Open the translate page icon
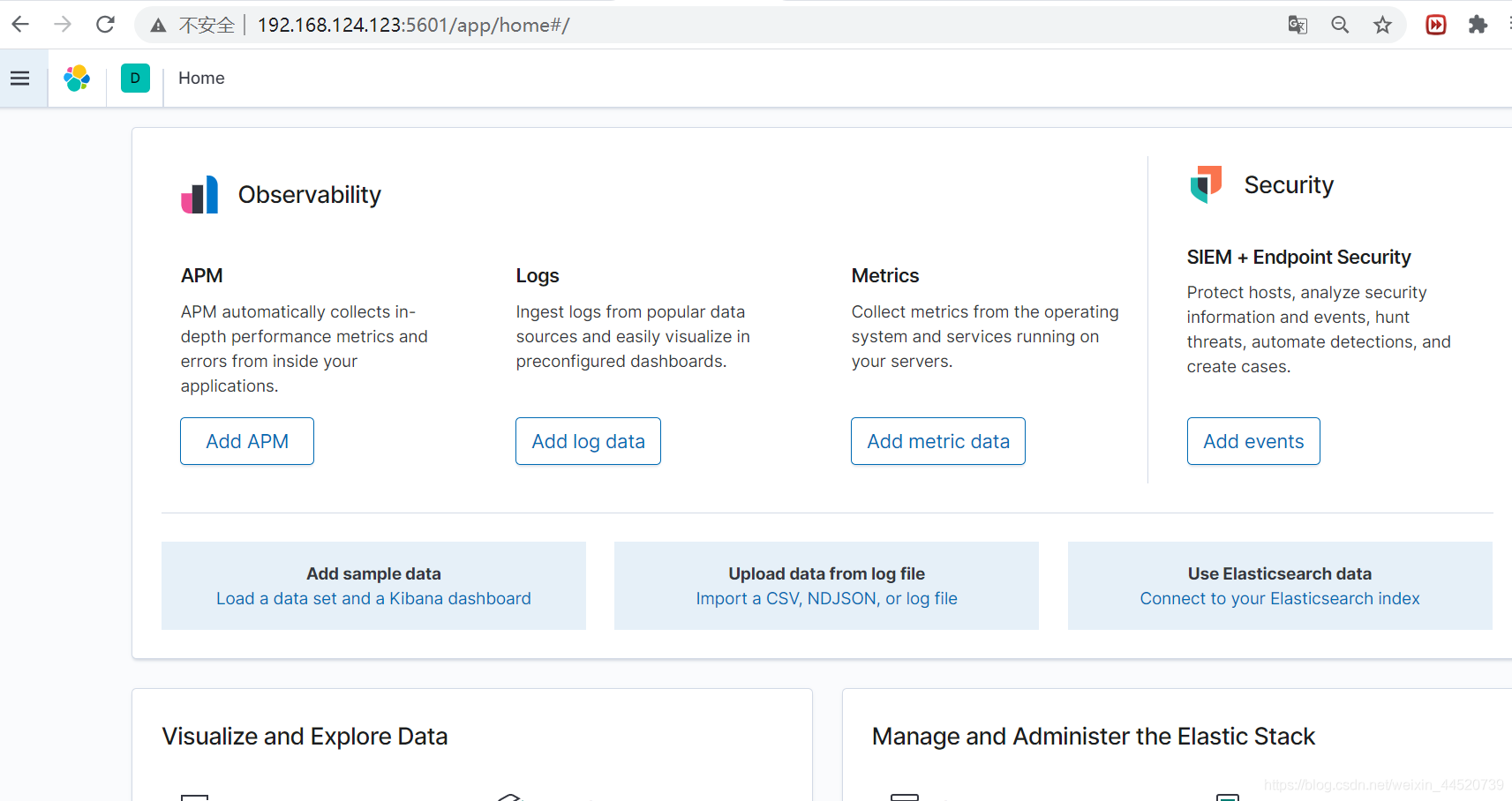Image resolution: width=1512 pixels, height=801 pixels. [1298, 25]
